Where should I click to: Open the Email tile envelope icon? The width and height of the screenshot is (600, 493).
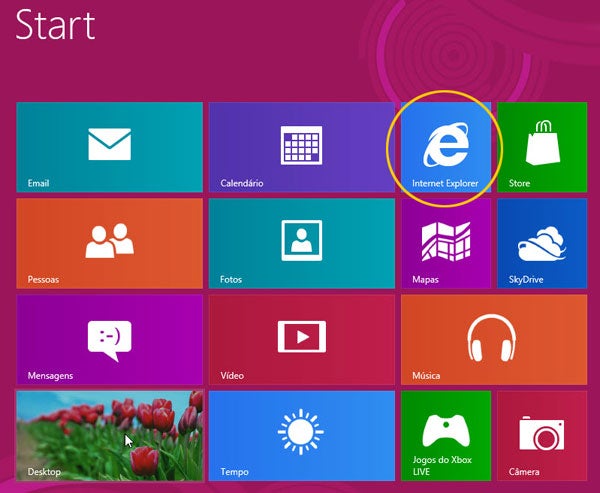point(109,145)
